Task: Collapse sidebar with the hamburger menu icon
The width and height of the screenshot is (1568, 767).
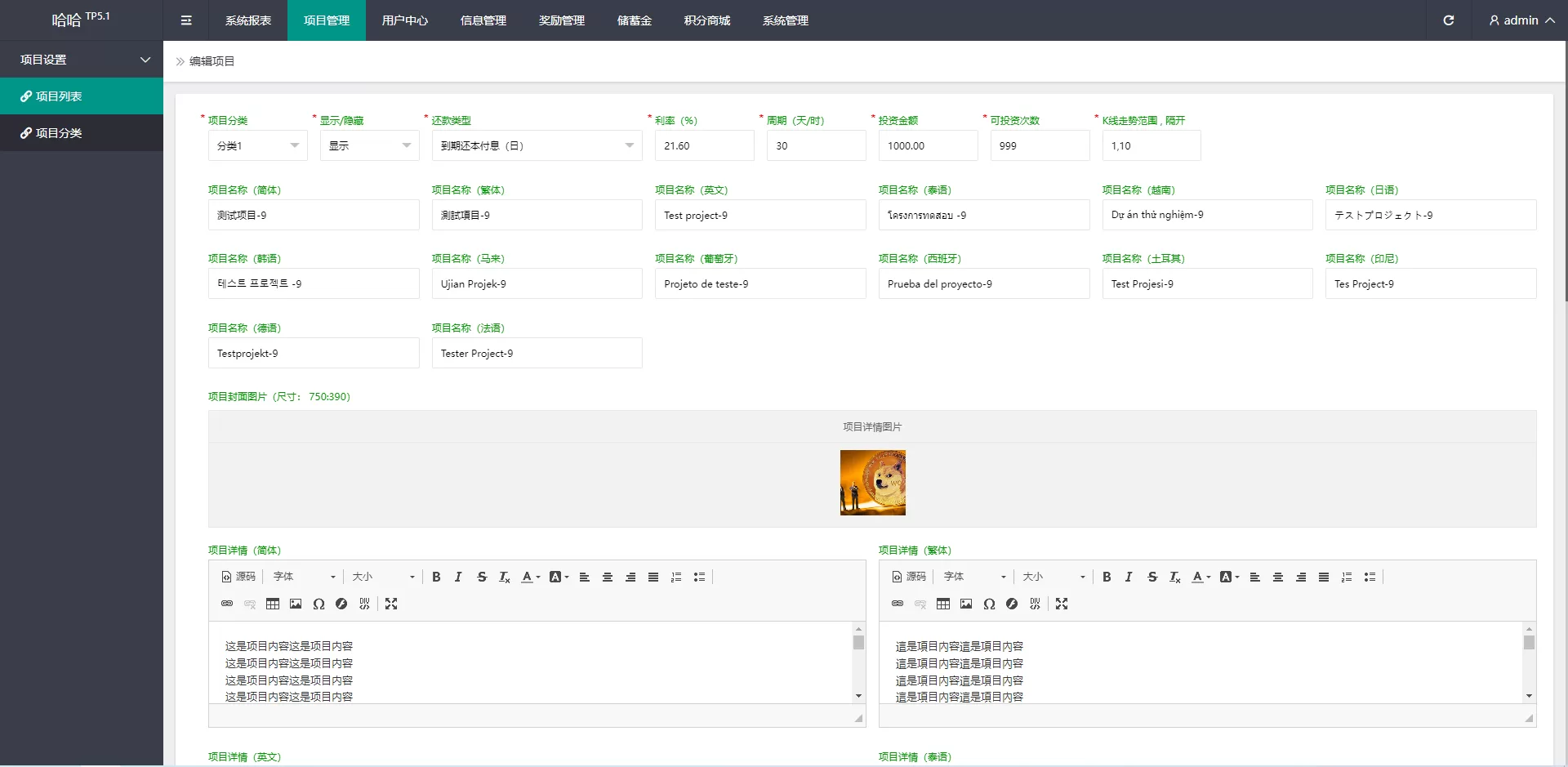Action: [x=186, y=20]
